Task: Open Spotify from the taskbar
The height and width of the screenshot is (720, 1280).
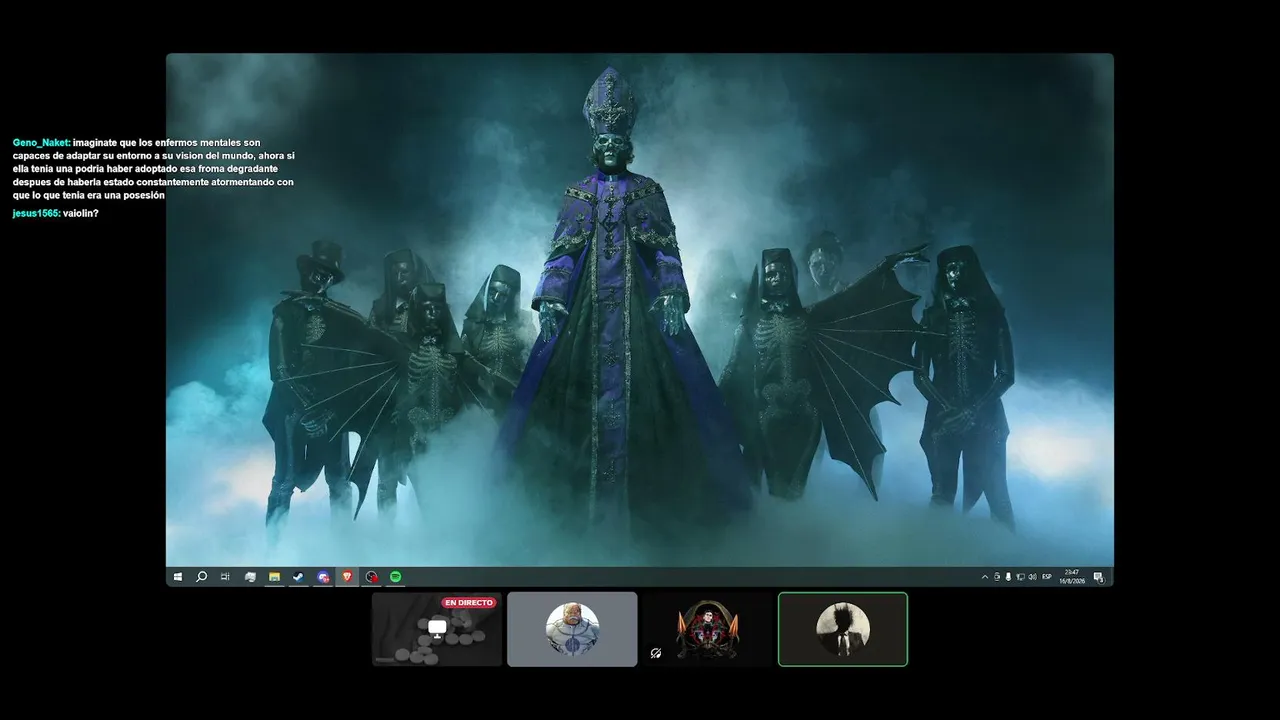Action: 396,577
